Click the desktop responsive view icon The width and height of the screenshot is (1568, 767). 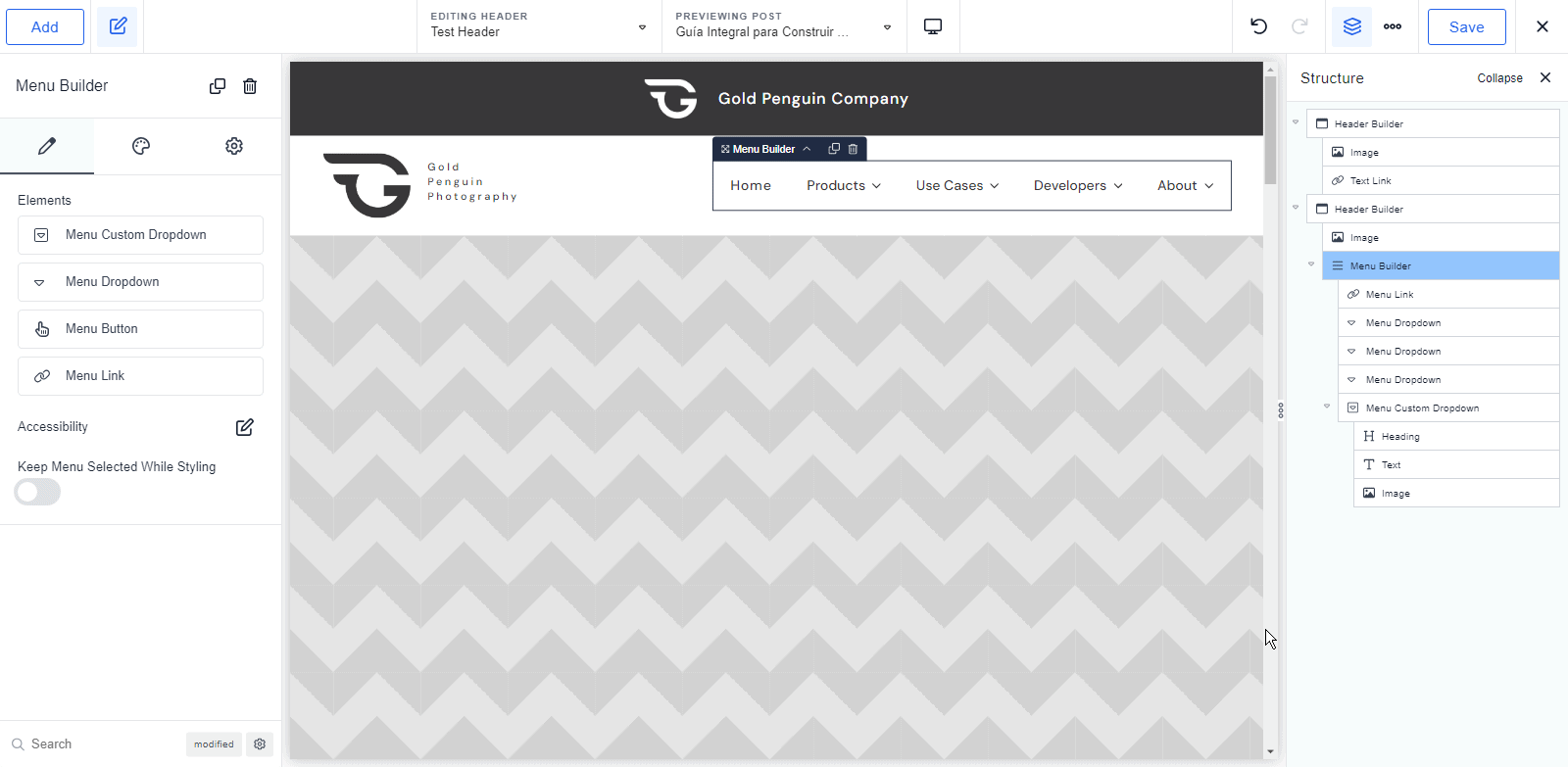tap(933, 26)
